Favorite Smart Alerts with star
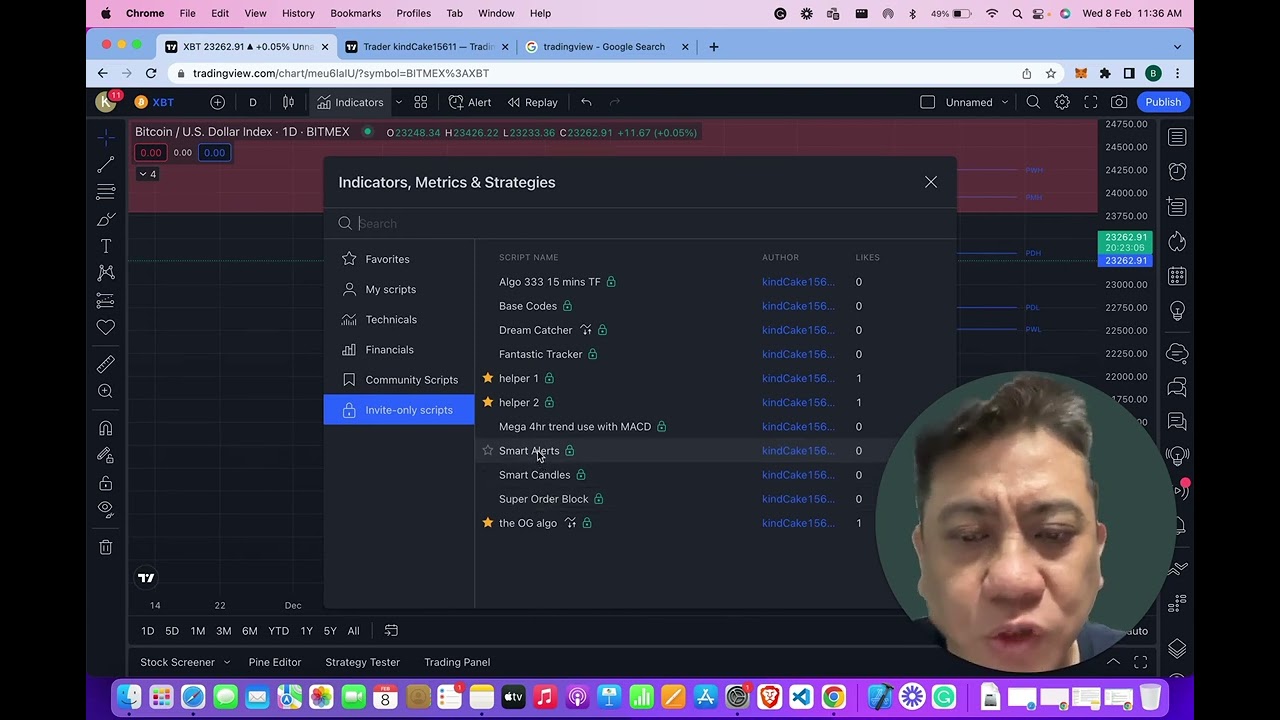The height and width of the screenshot is (720, 1280). [x=488, y=451]
